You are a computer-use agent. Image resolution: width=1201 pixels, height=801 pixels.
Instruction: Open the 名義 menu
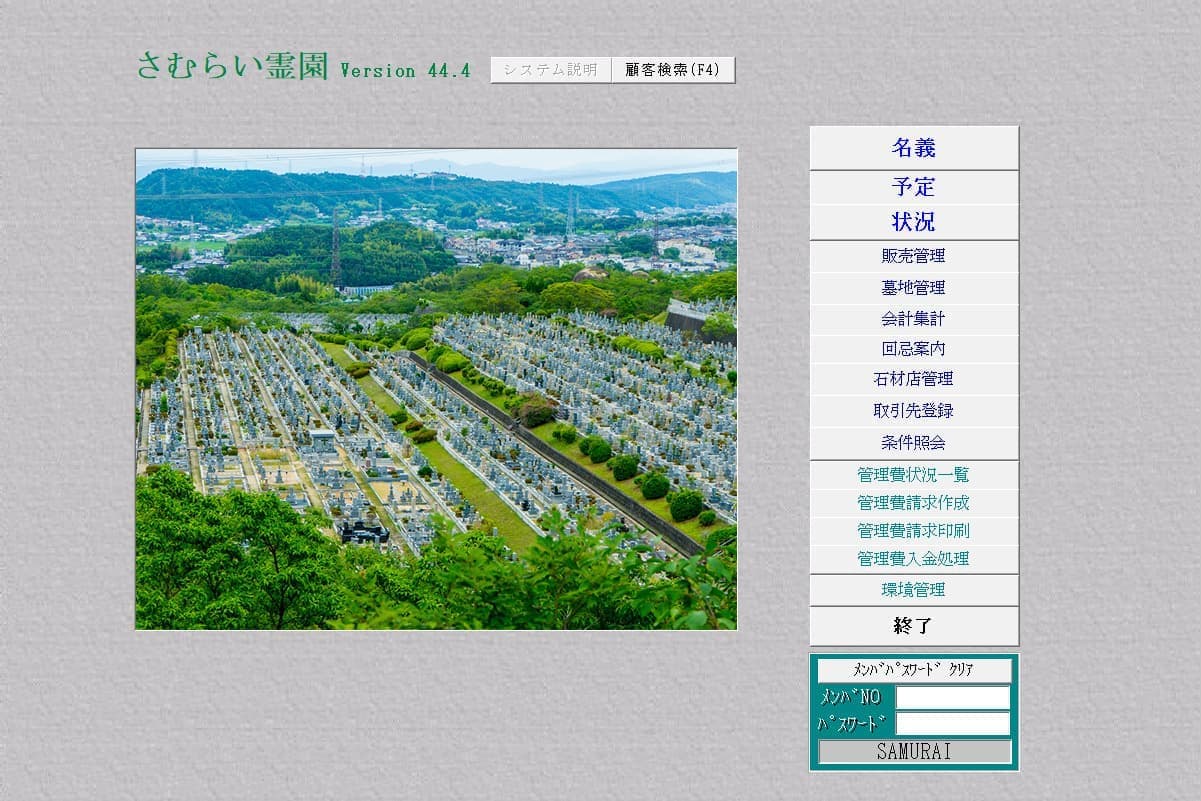914,148
